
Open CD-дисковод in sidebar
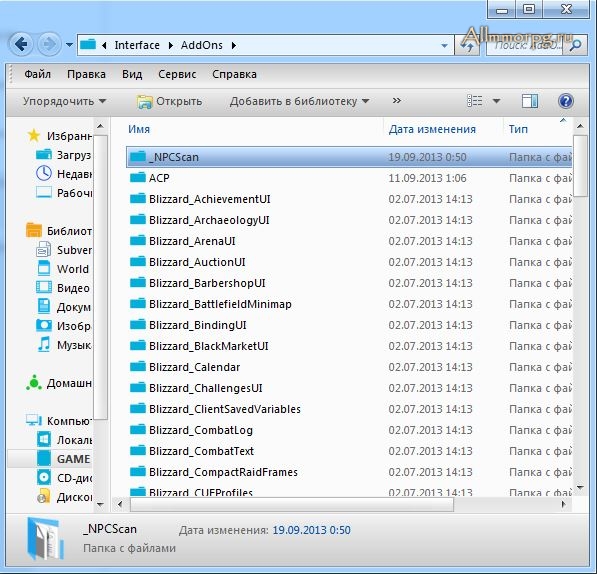64,478
